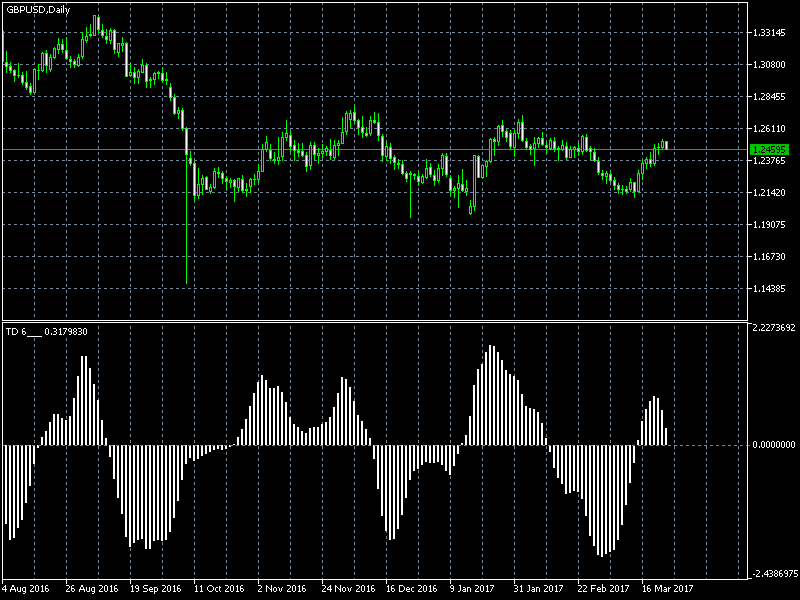Click the 2 Nov 2016 date label

tap(282, 589)
